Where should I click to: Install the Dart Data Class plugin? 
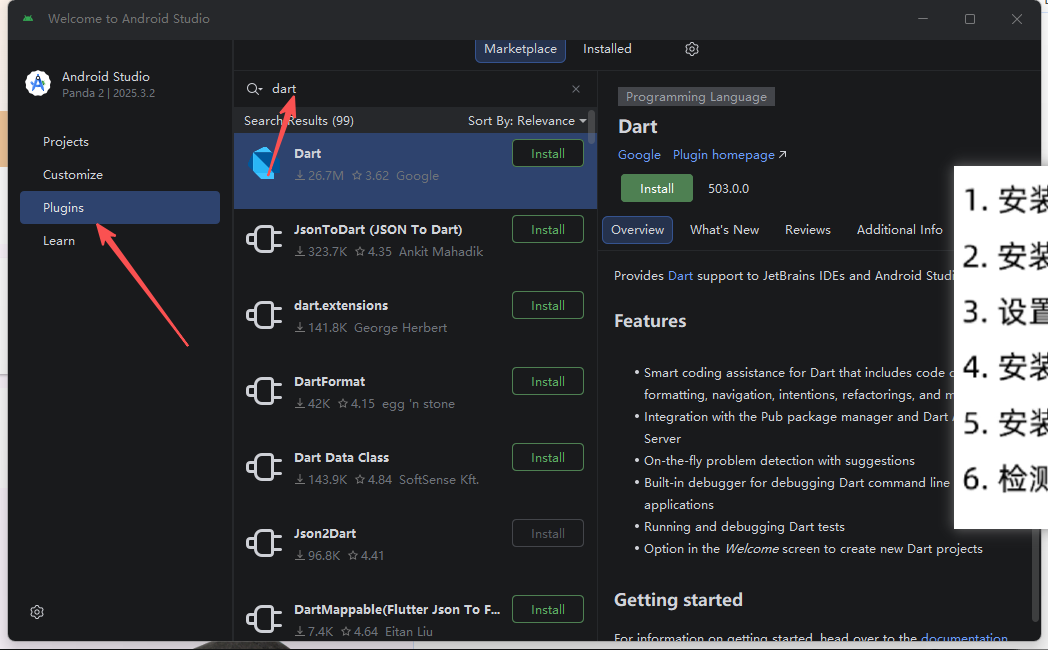click(547, 458)
